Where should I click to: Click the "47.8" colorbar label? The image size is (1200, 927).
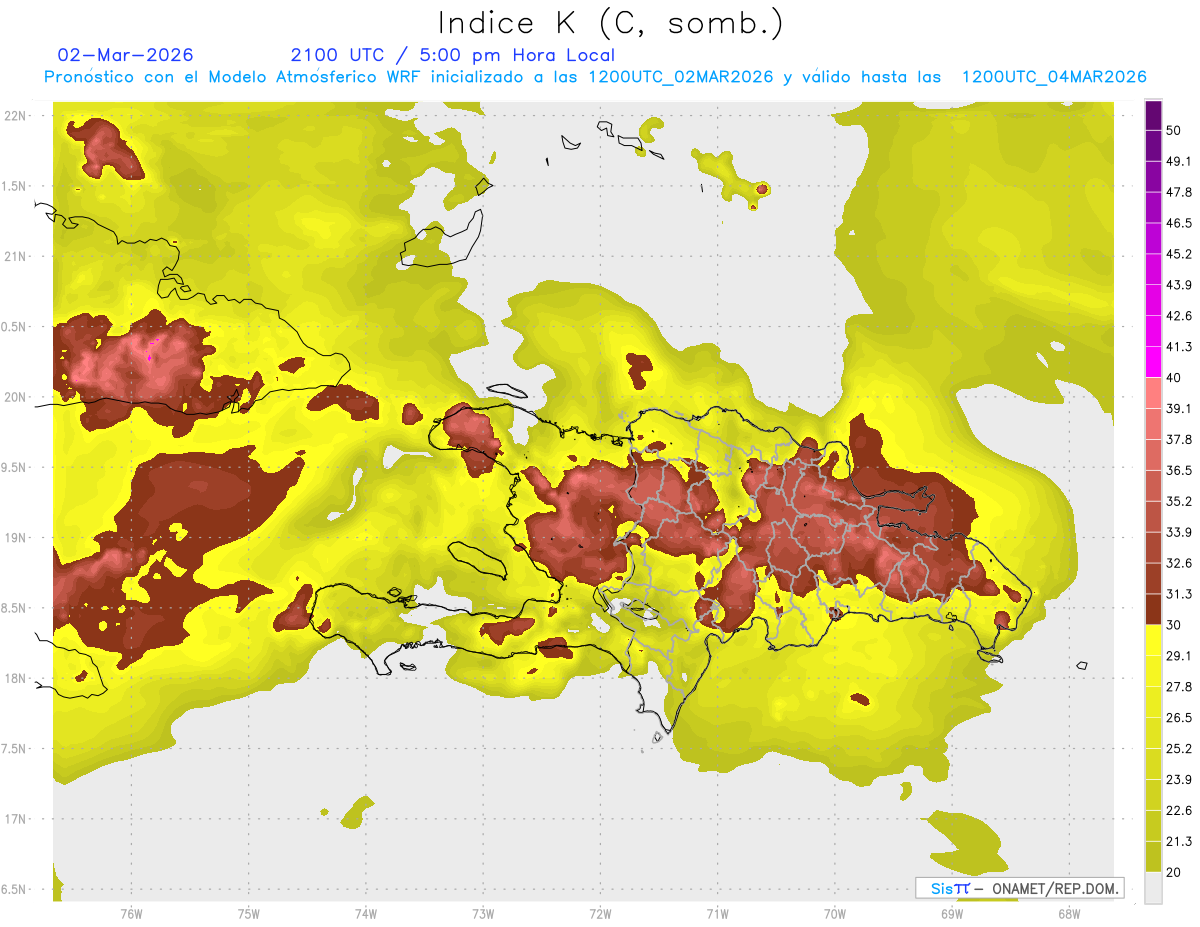point(1179,192)
